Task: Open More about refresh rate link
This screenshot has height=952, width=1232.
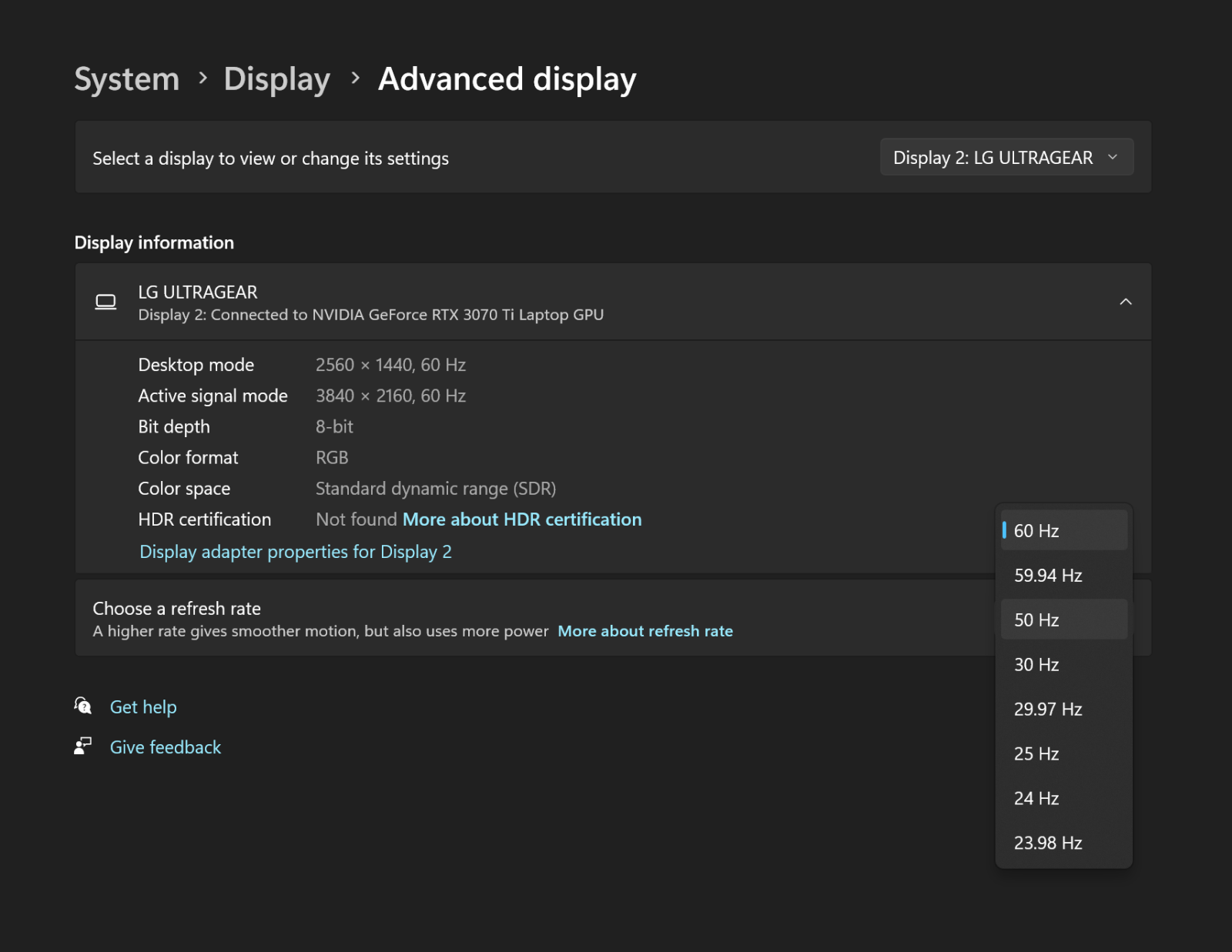Action: (645, 631)
